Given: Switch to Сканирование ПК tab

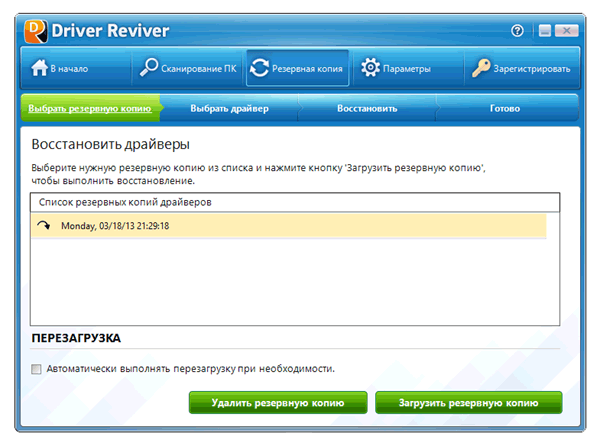Looking at the screenshot, I should (188, 68).
